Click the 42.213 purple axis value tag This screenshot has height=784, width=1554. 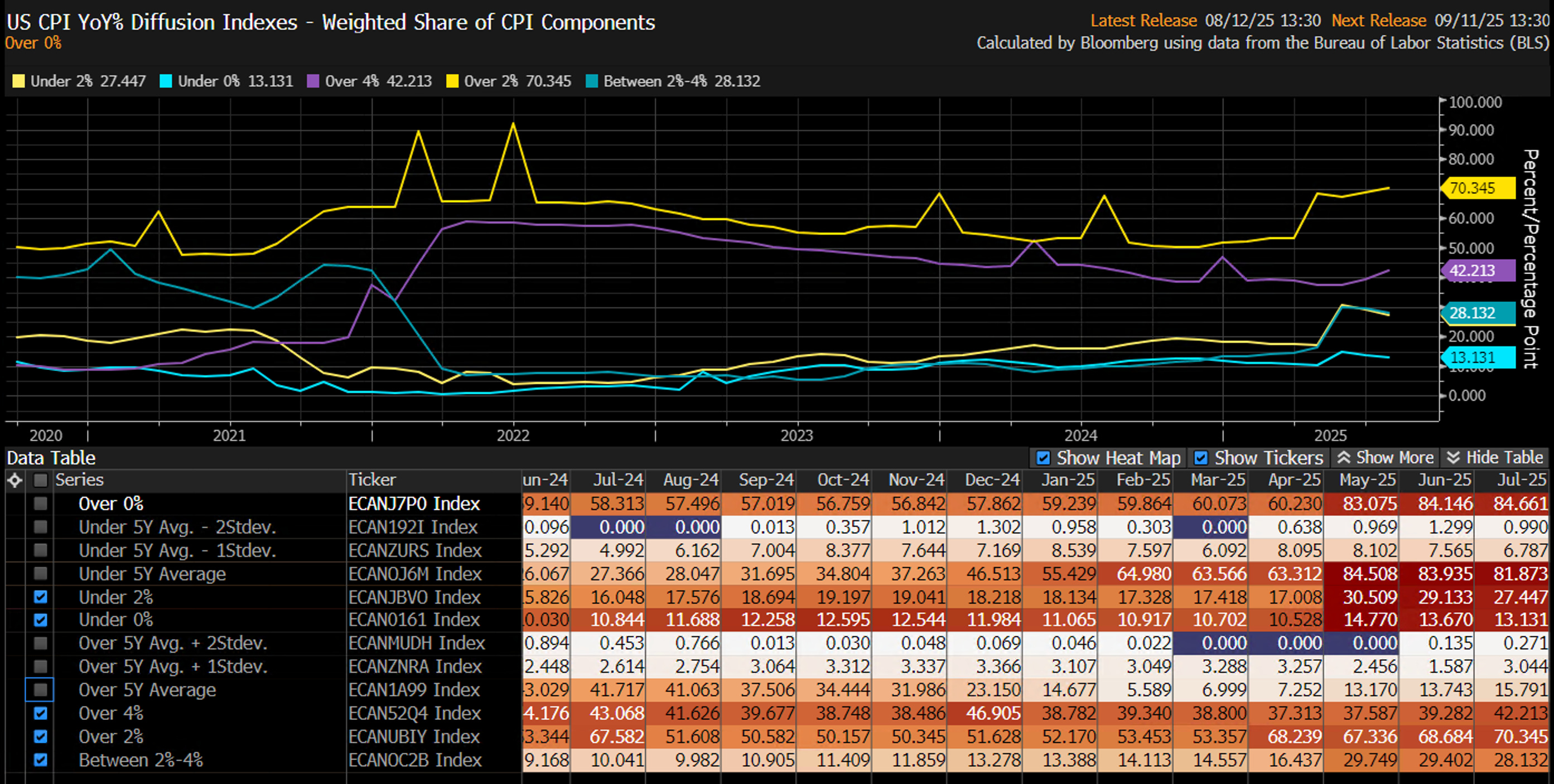pyautogui.click(x=1477, y=271)
